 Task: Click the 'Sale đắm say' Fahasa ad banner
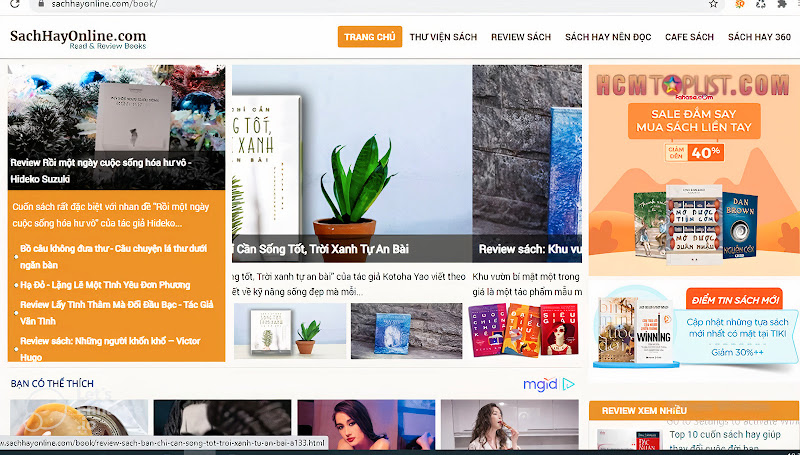(694, 170)
